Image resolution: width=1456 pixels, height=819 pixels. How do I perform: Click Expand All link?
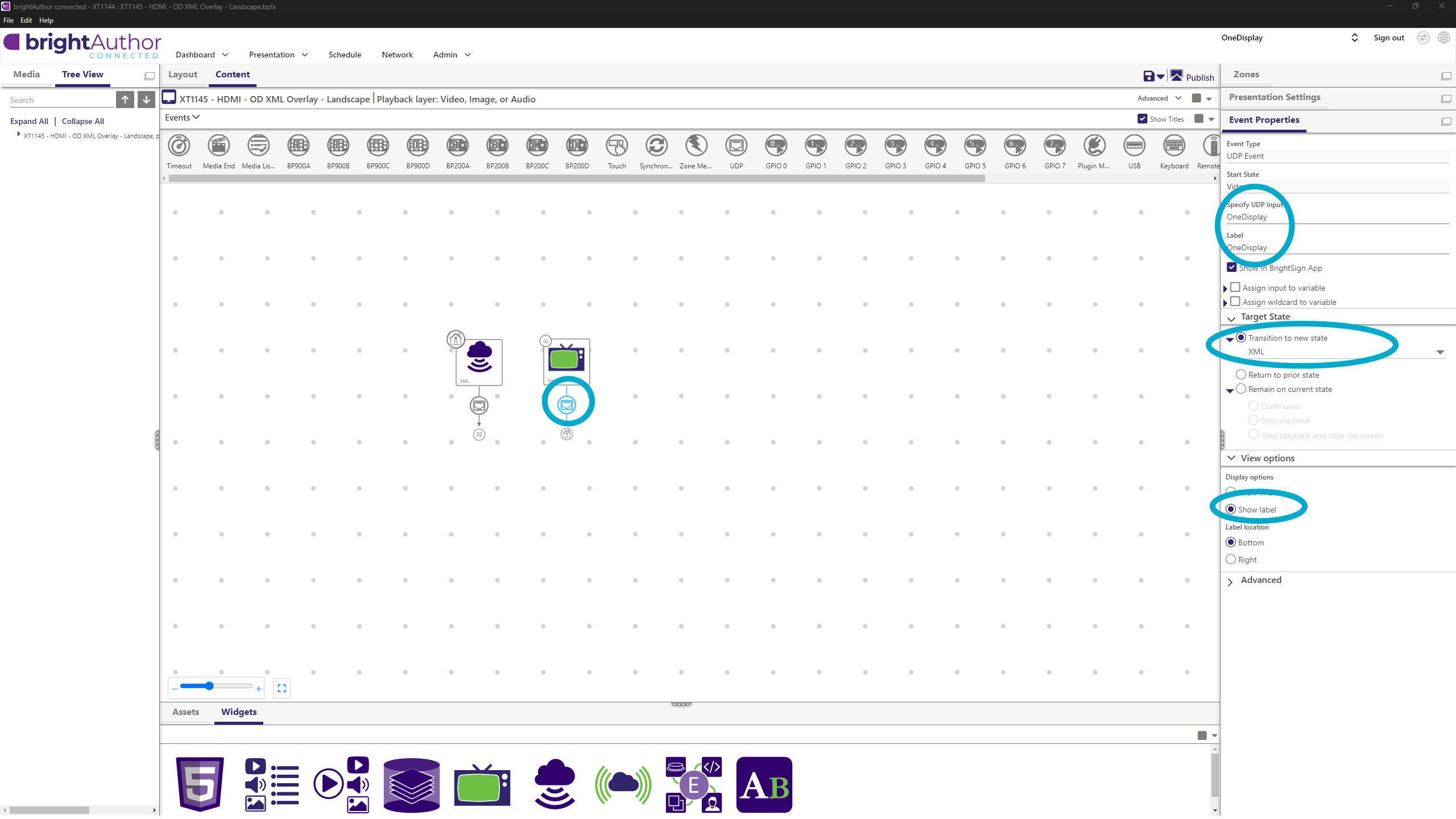pyautogui.click(x=29, y=121)
